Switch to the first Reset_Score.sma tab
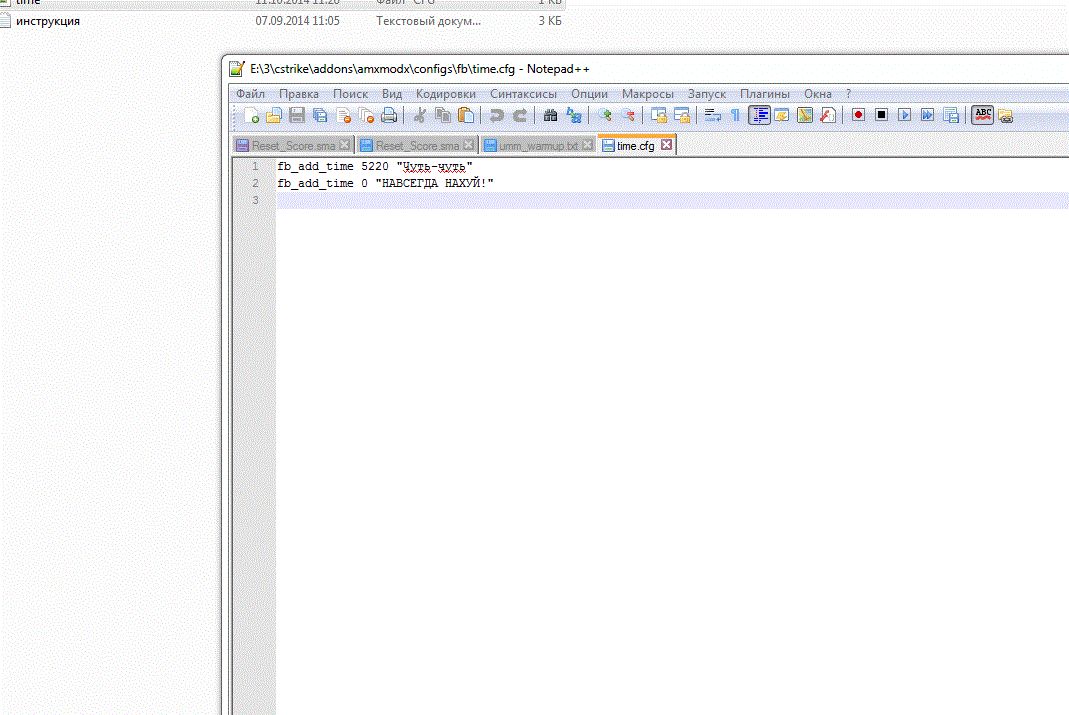The height and width of the screenshot is (715, 1069). click(293, 145)
